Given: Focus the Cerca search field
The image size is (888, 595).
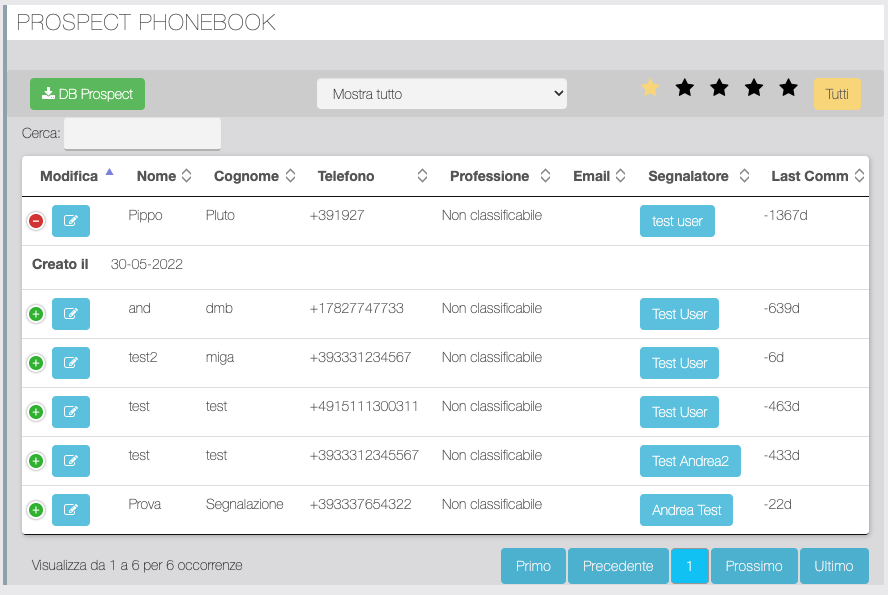Looking at the screenshot, I should (x=142, y=133).
